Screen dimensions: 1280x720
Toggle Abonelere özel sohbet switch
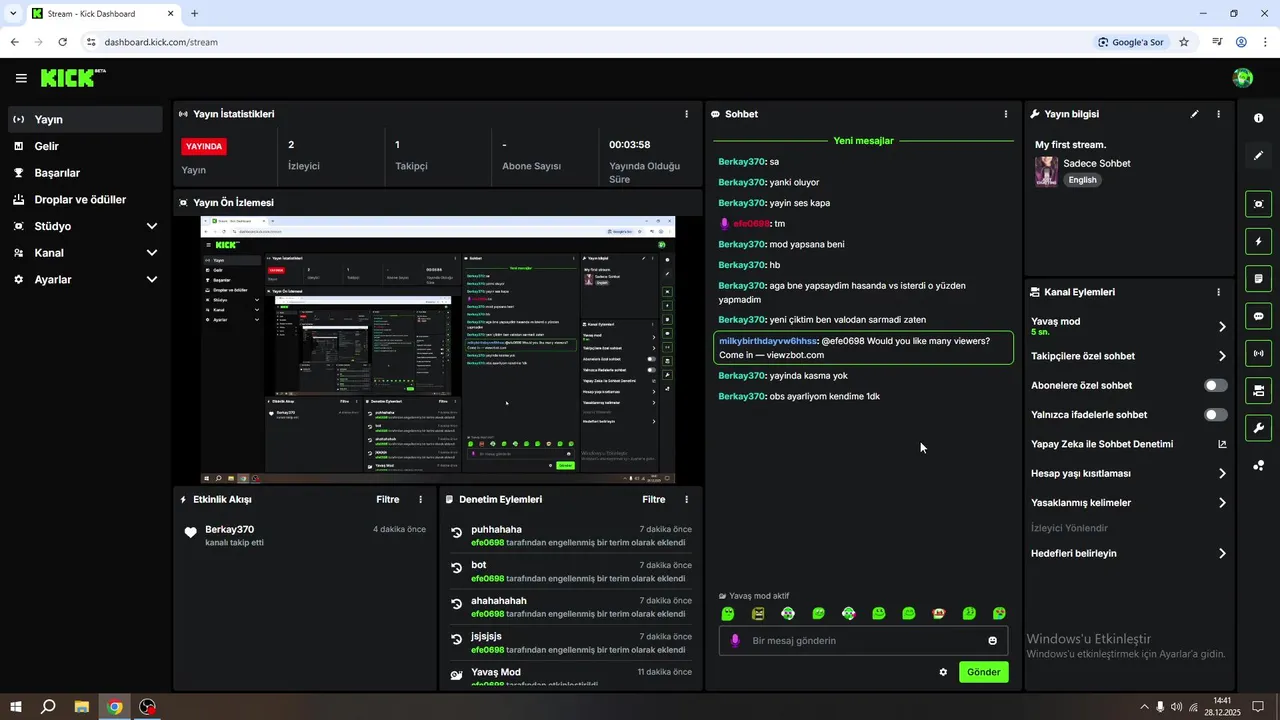click(x=1216, y=385)
